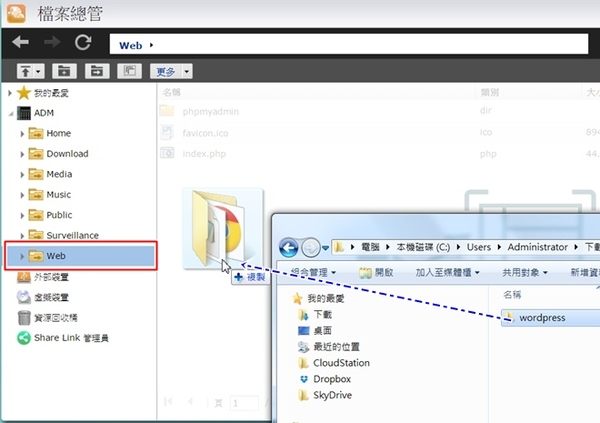Viewport: 600px width, 423px height.
Task: Click Users in Explorer address path
Action: pos(479,247)
